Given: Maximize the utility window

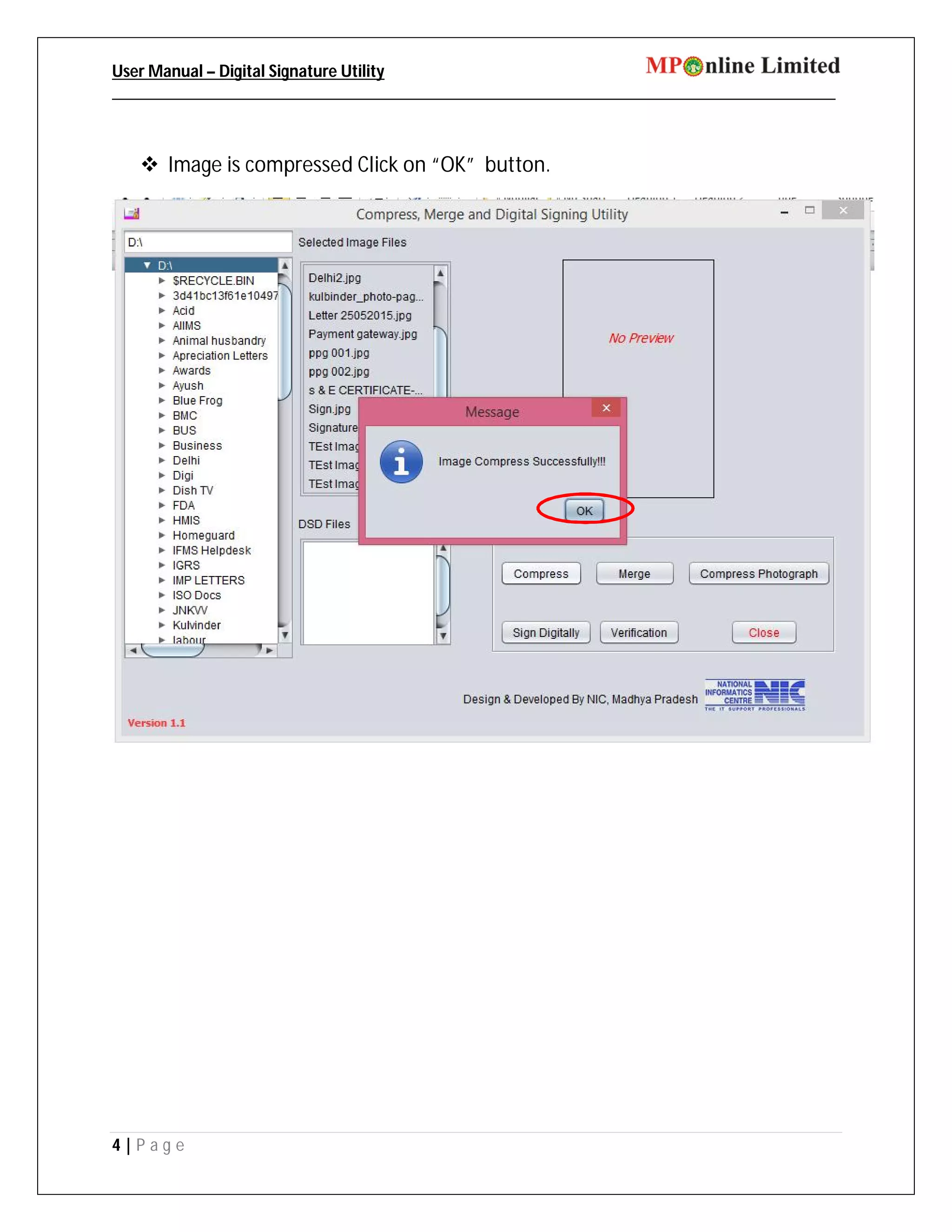Looking at the screenshot, I should click(x=810, y=210).
